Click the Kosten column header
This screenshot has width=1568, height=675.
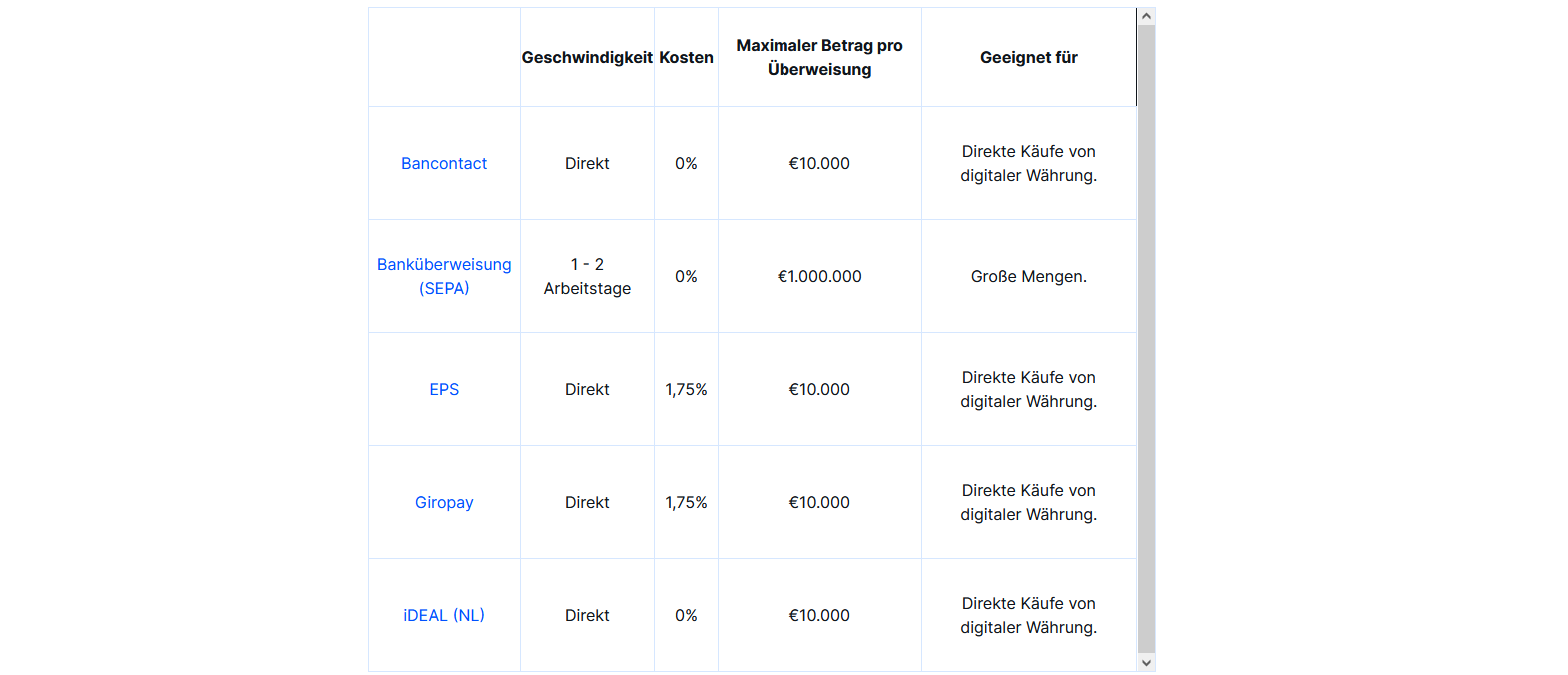click(x=686, y=57)
